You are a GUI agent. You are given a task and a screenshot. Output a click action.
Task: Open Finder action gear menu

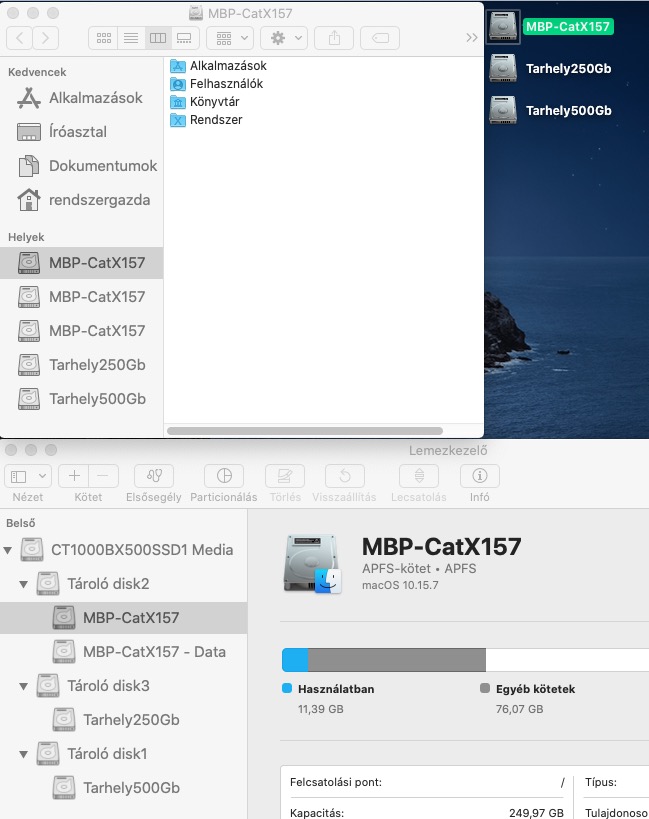click(284, 38)
